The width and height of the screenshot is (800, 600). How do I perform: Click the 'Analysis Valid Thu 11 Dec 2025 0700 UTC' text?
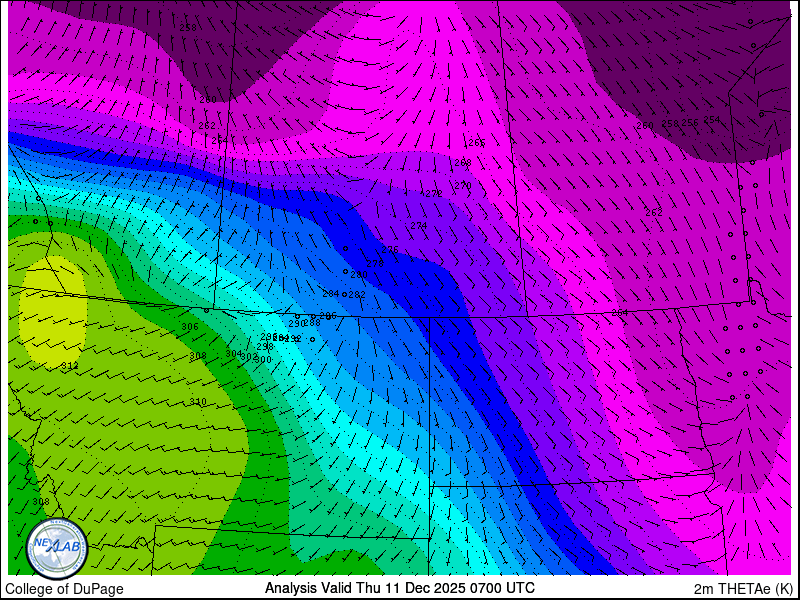click(399, 588)
